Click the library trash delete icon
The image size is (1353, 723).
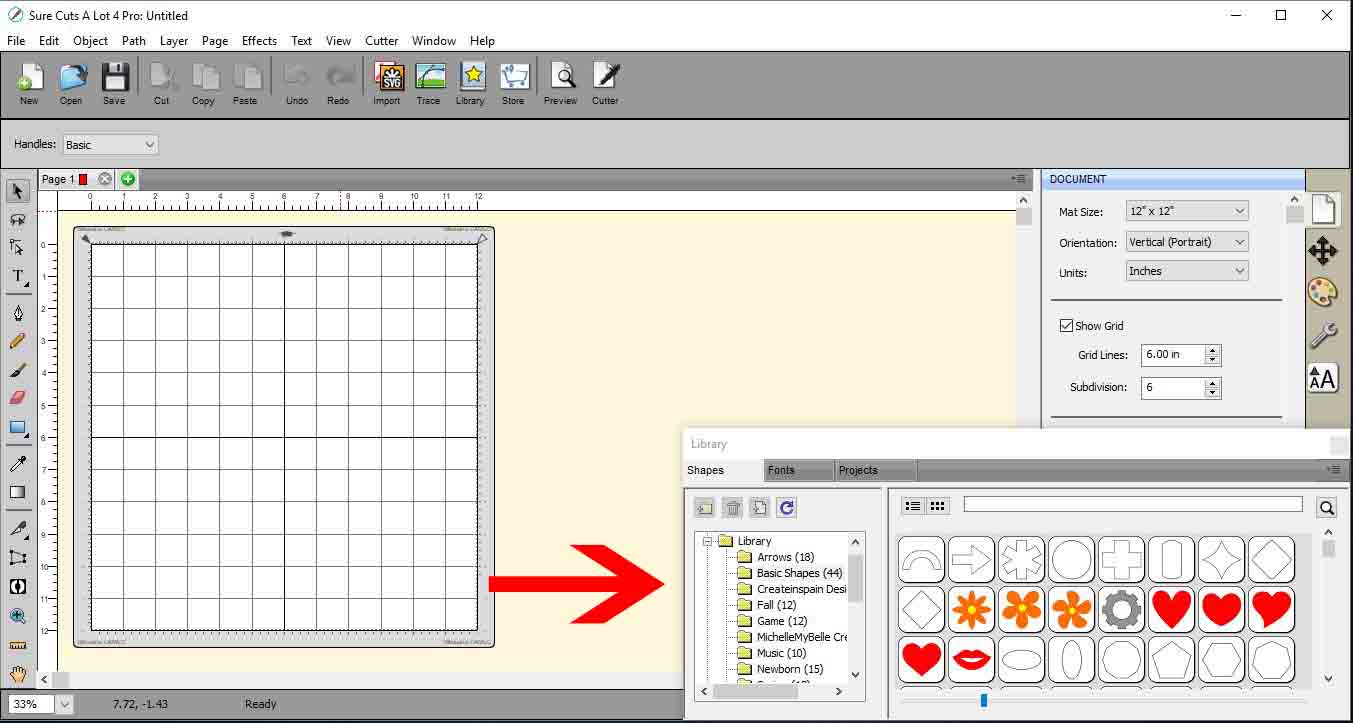click(x=732, y=508)
